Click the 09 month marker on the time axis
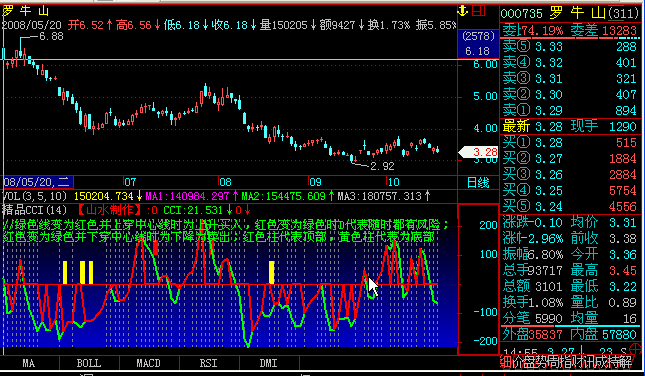Viewport: 645px width, 376px height. (x=316, y=182)
